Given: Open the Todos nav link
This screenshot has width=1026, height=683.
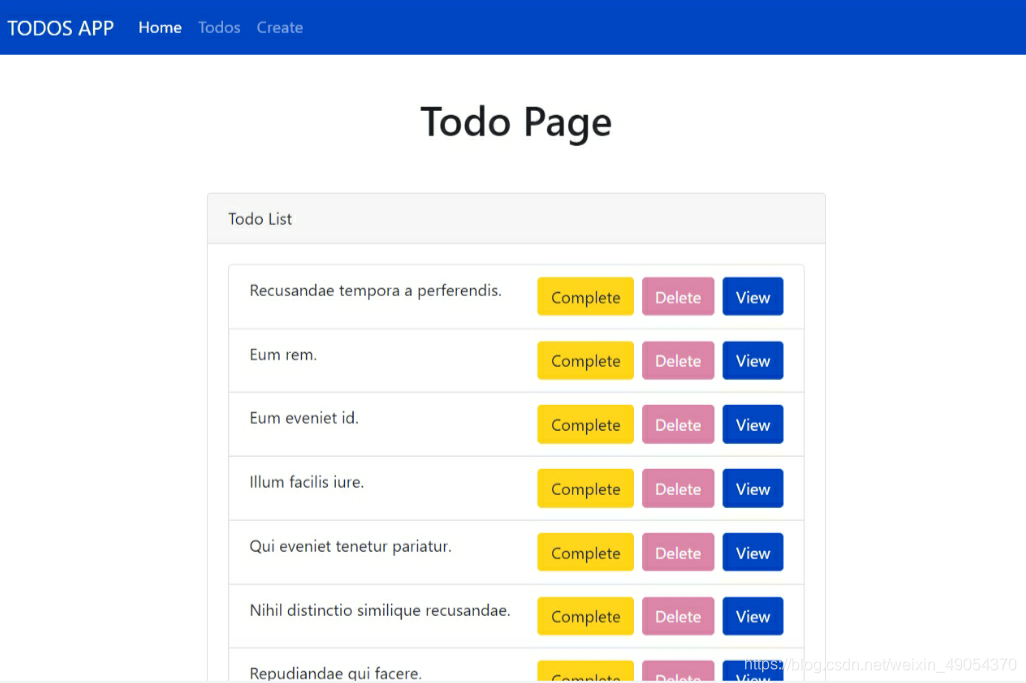Looking at the screenshot, I should (219, 27).
